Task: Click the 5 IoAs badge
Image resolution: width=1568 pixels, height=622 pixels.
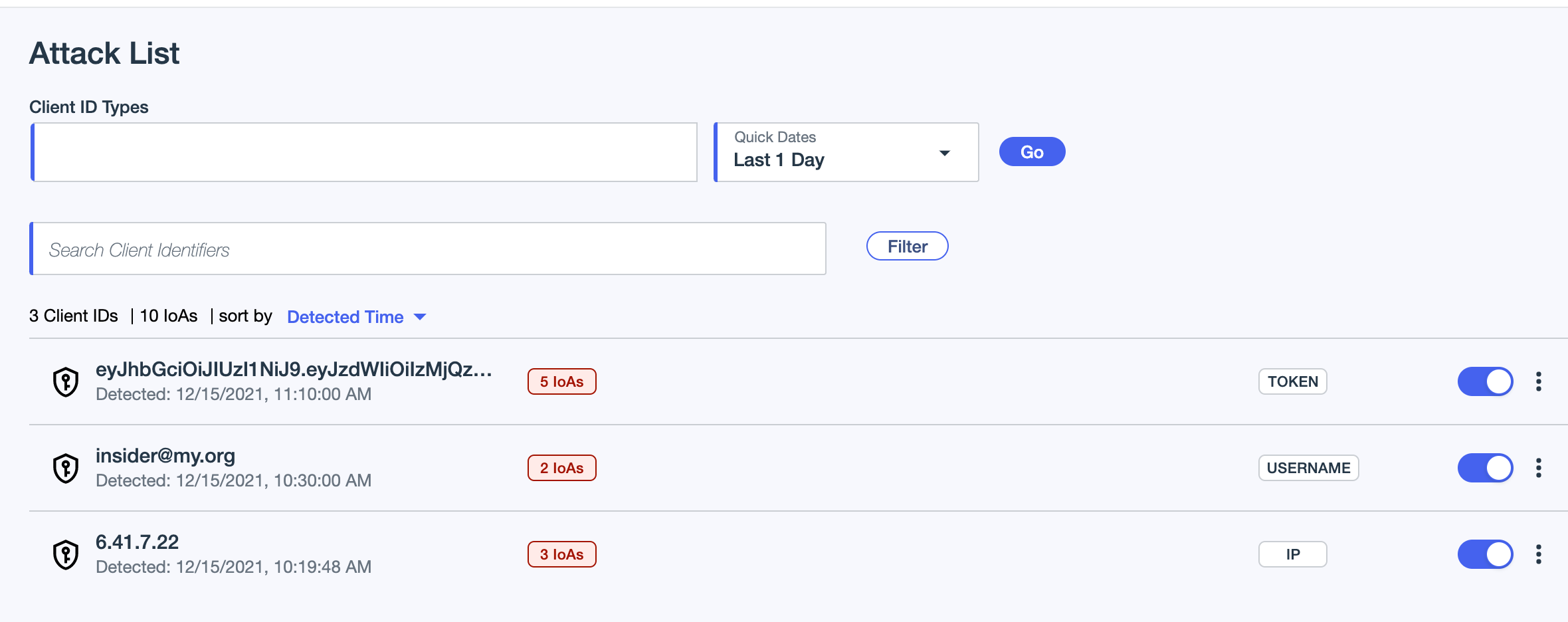Action: [561, 381]
